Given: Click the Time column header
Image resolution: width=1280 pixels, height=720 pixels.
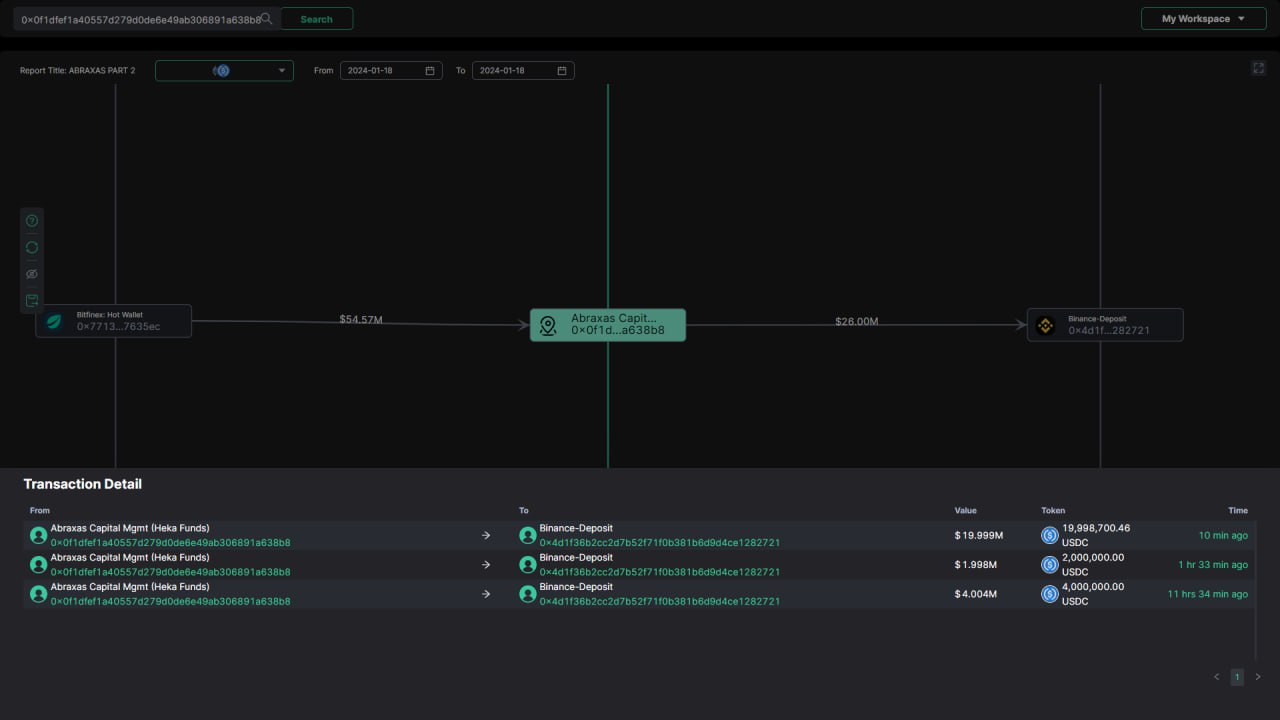Looking at the screenshot, I should (x=1238, y=510).
